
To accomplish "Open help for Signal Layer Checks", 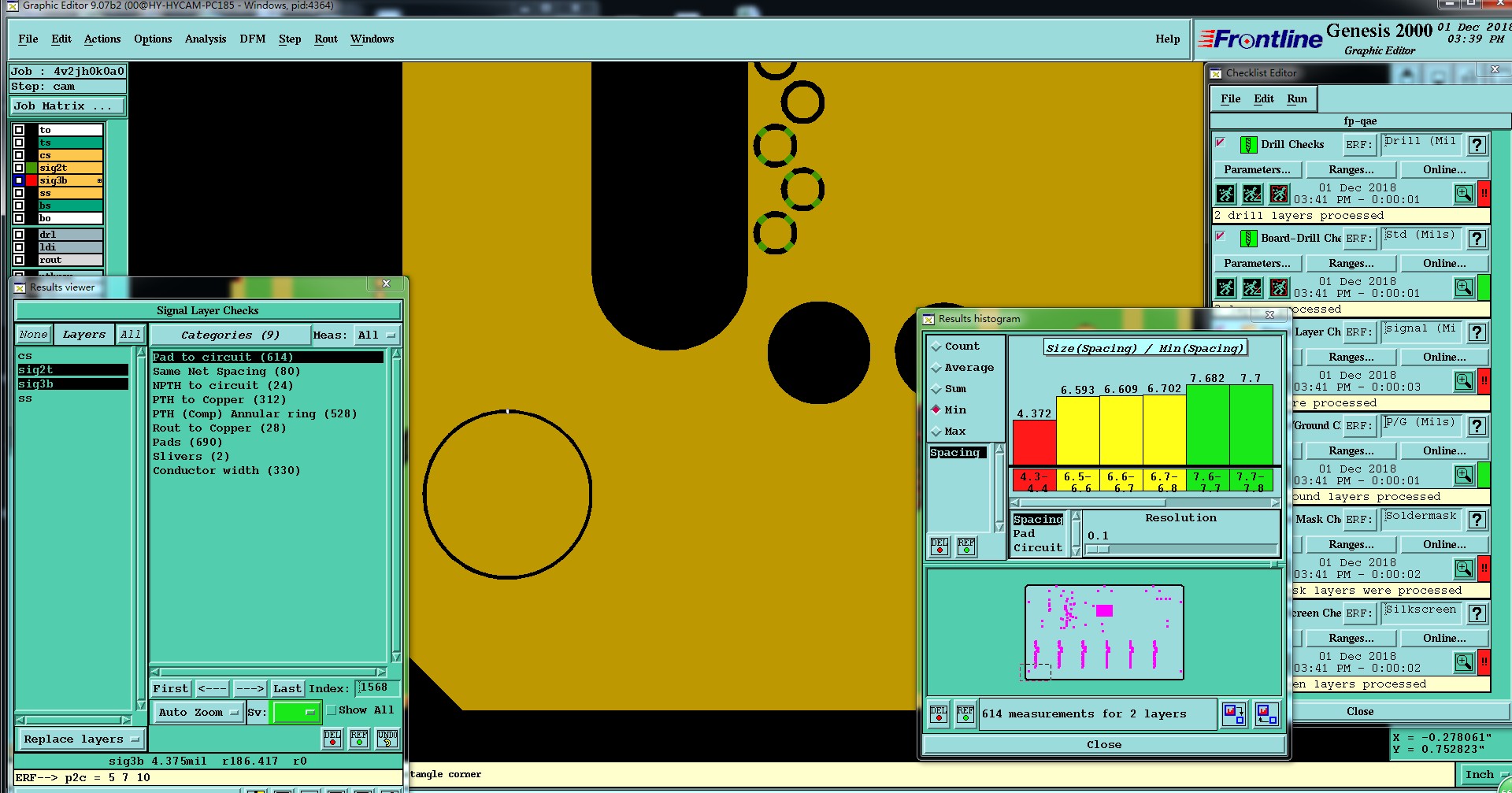I will (1477, 332).
